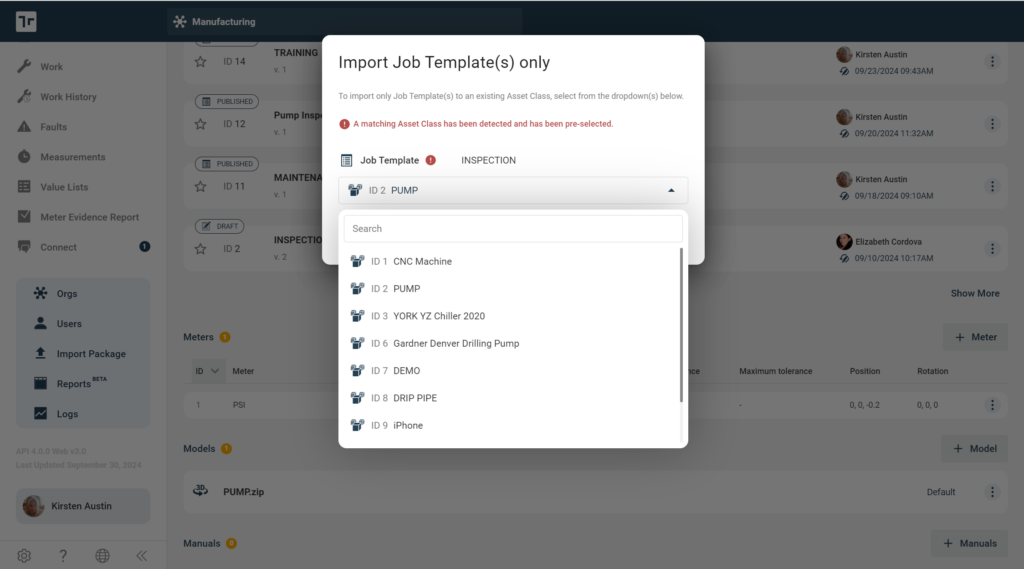
Task: Open Measurements from the sidebar
Action: [72, 157]
